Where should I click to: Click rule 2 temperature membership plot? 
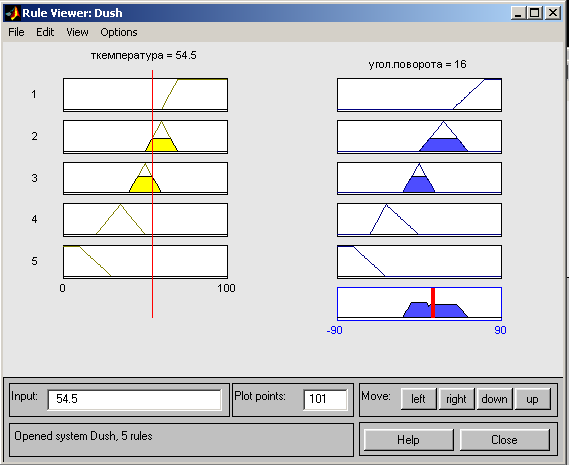pos(146,137)
